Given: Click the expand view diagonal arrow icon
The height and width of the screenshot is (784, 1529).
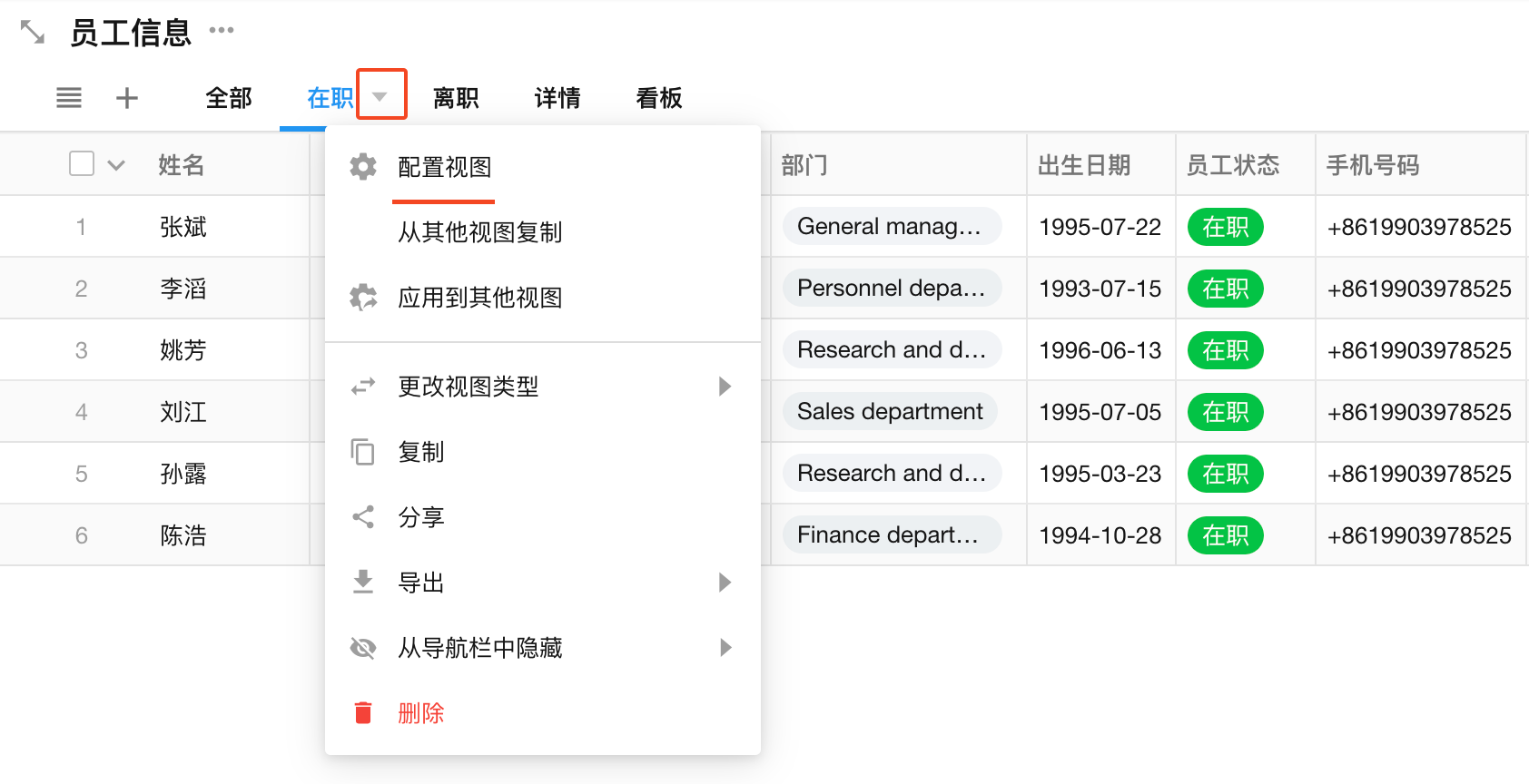Looking at the screenshot, I should click(33, 32).
